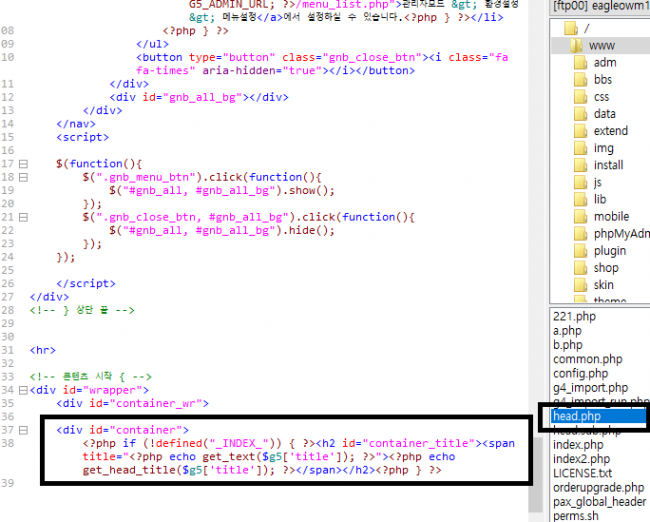Collapse the code fold at line 18
The image size is (650, 522).
click(24, 177)
